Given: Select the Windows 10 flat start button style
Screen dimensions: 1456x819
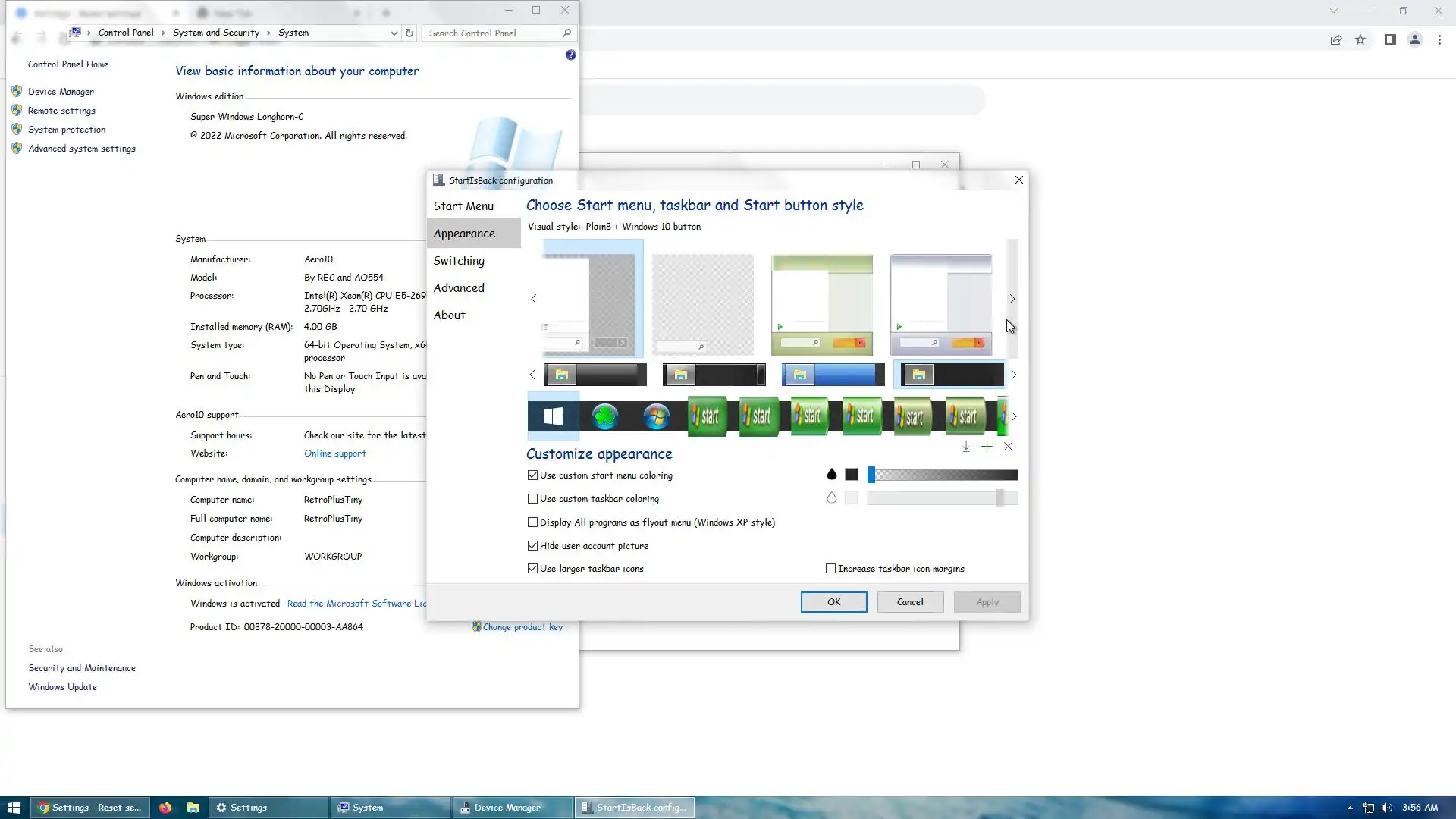Looking at the screenshot, I should [554, 416].
